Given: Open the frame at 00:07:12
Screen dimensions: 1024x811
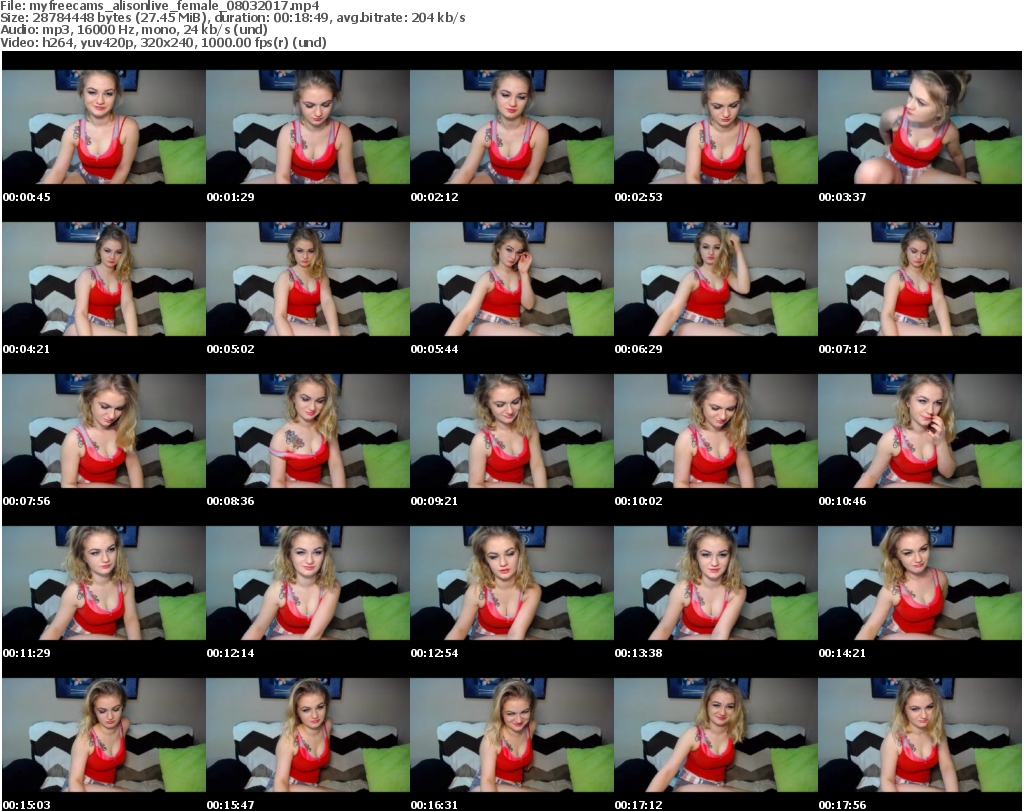Looking at the screenshot, I should point(920,279).
